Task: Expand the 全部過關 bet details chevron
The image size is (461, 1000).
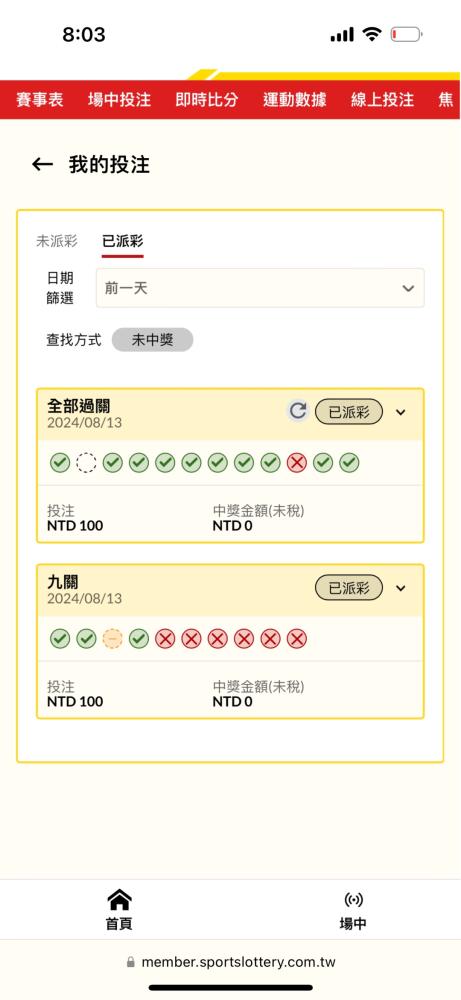Action: click(x=400, y=412)
